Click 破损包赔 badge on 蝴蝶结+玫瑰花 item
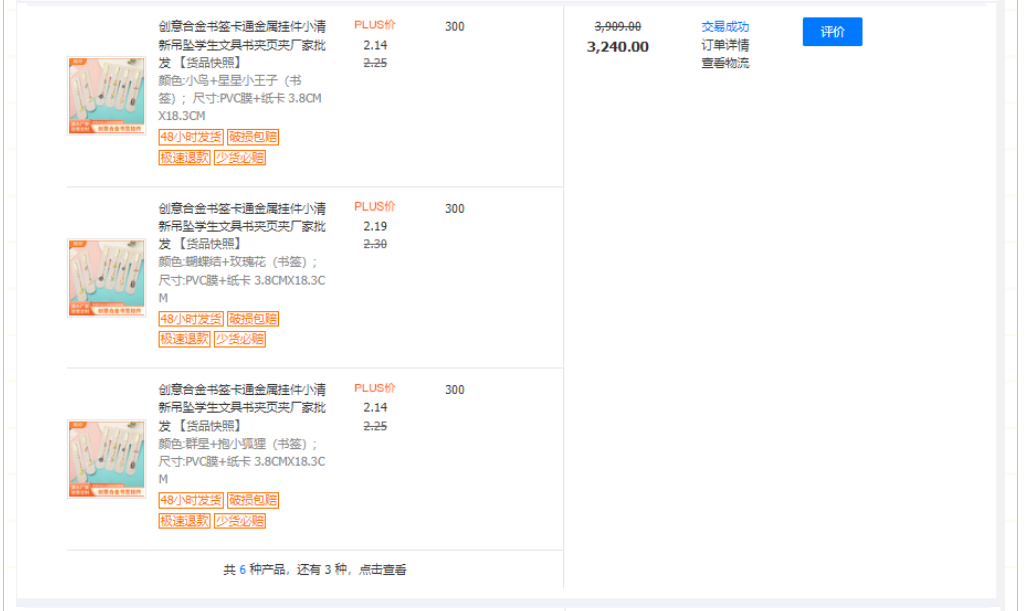 coord(252,319)
